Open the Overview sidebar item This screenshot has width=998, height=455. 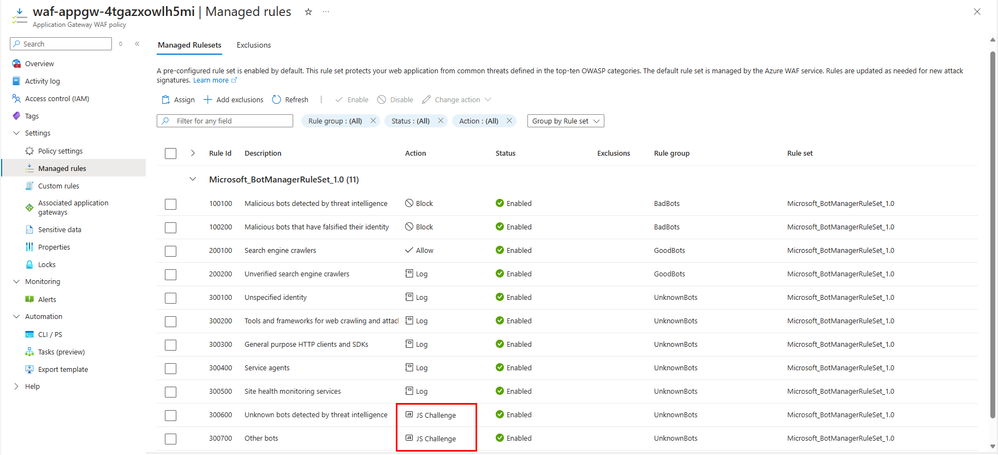click(x=39, y=64)
